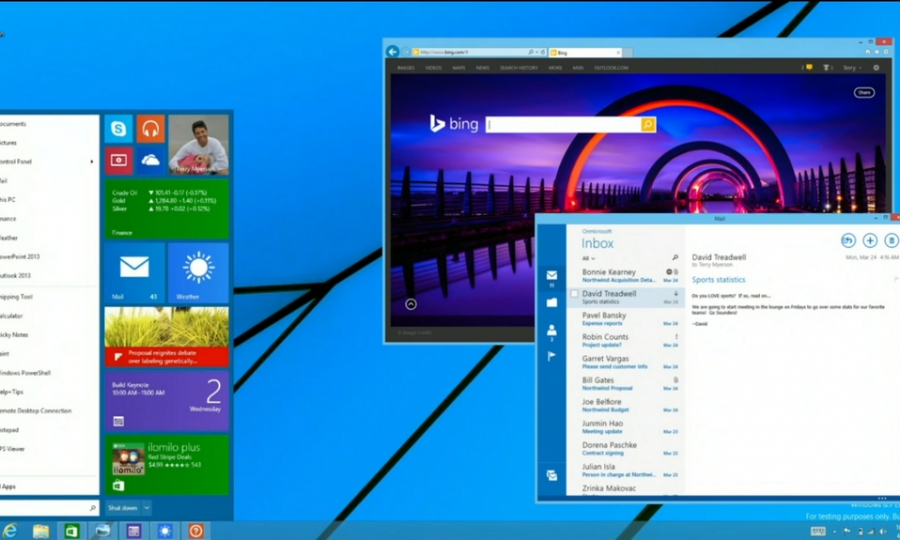Open the Build Keynote calendar tile

pyautogui.click(x=167, y=401)
